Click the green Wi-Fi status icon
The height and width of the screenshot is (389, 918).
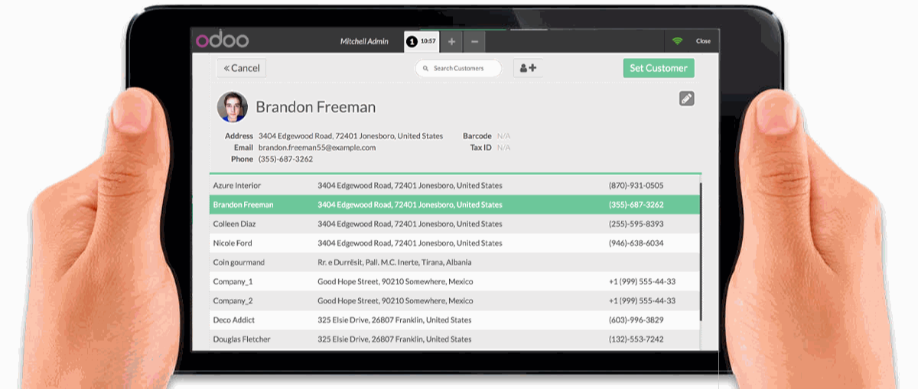[677, 41]
